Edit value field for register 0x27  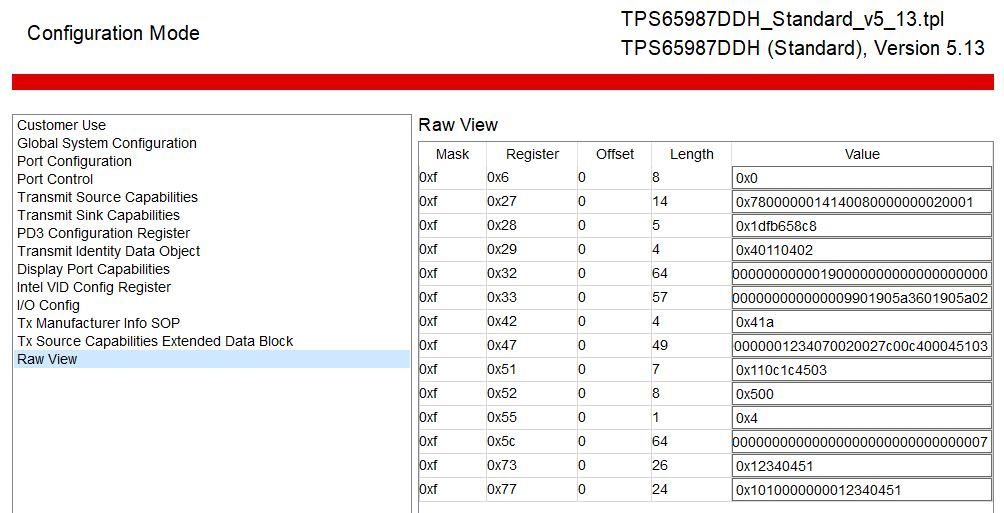(x=862, y=202)
